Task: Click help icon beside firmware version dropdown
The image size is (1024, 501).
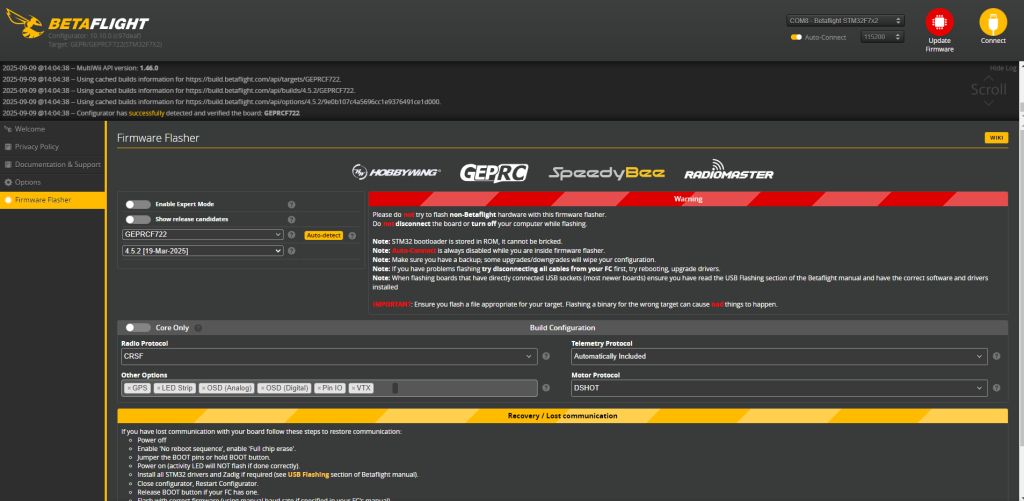Action: [x=291, y=251]
